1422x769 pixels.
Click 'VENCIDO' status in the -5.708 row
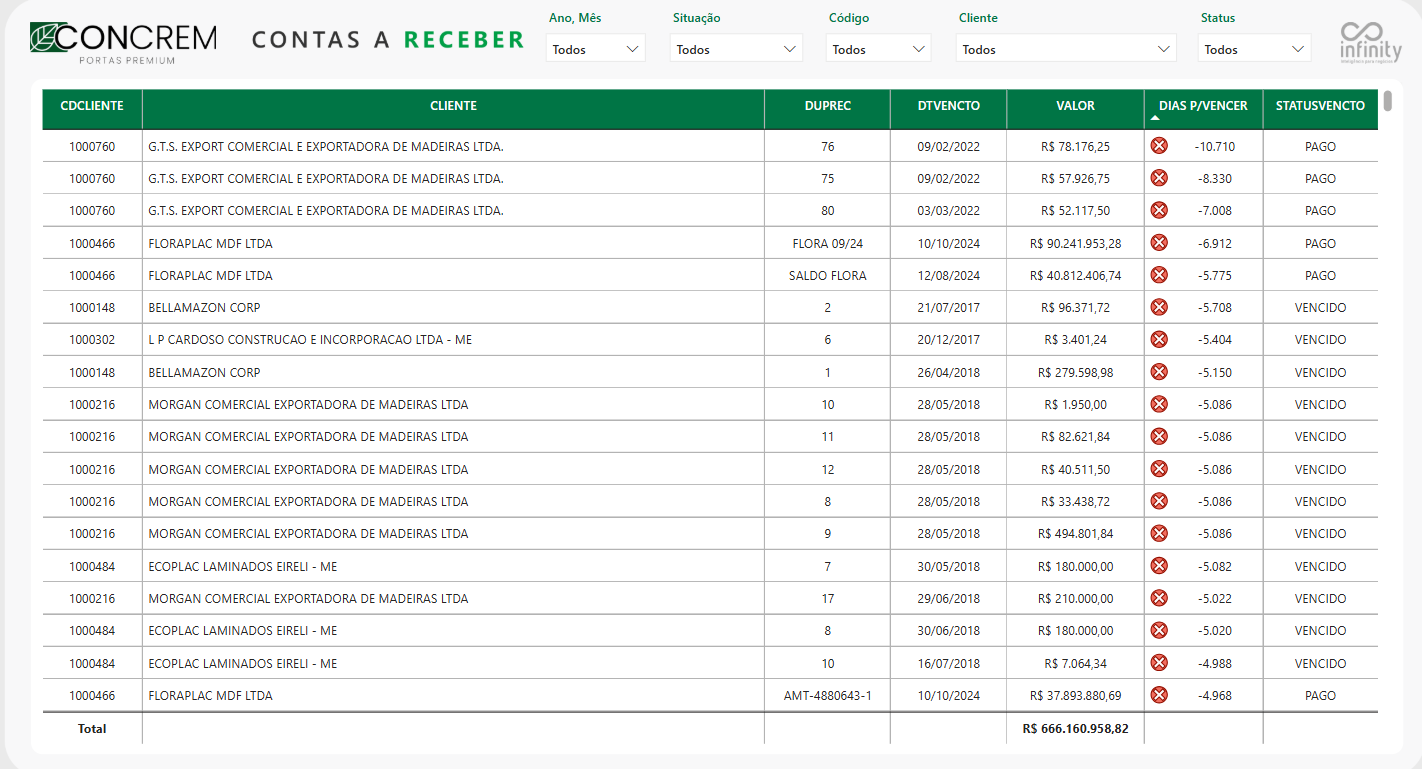(1320, 307)
